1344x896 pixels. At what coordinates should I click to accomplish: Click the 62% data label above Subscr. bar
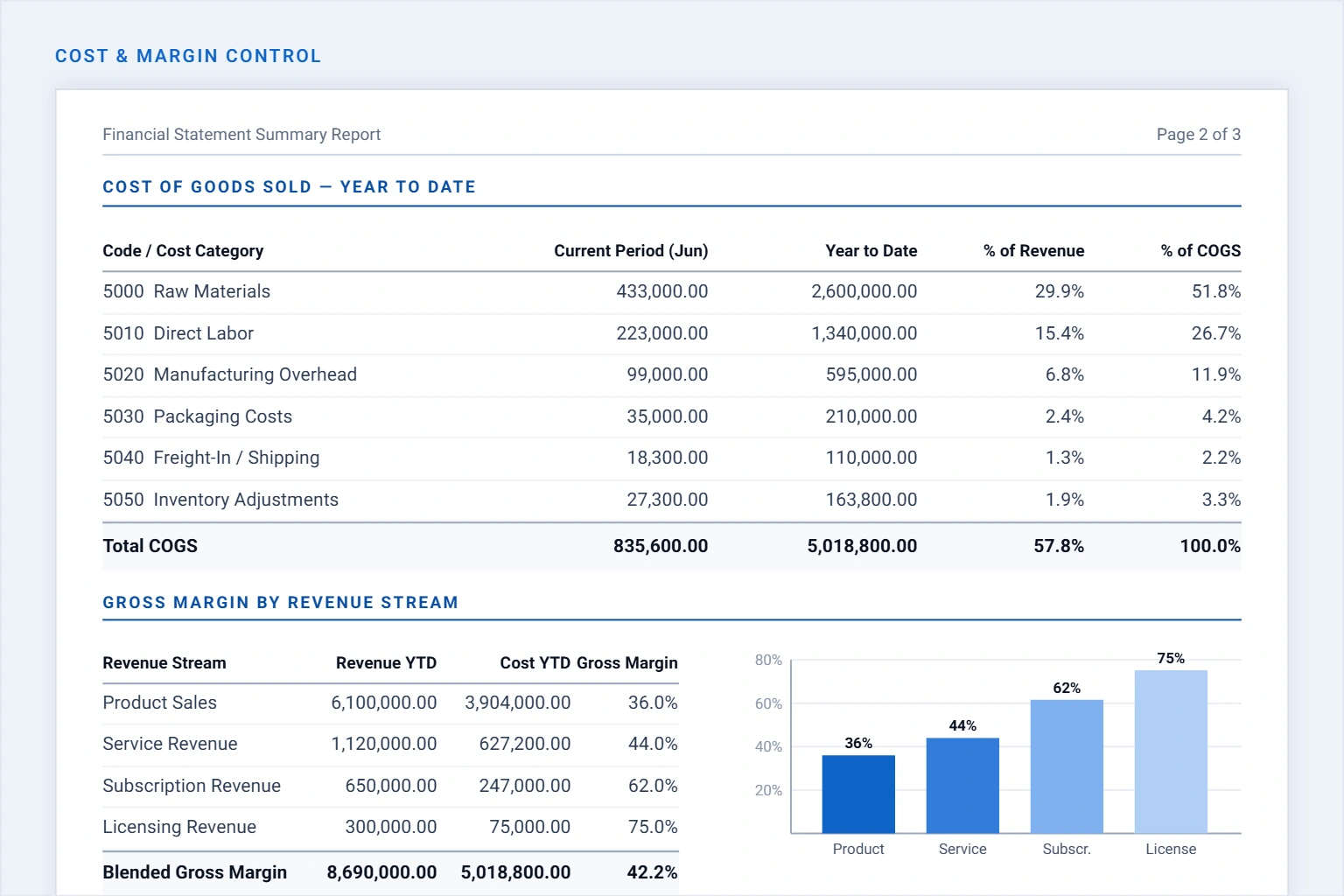click(x=1067, y=688)
